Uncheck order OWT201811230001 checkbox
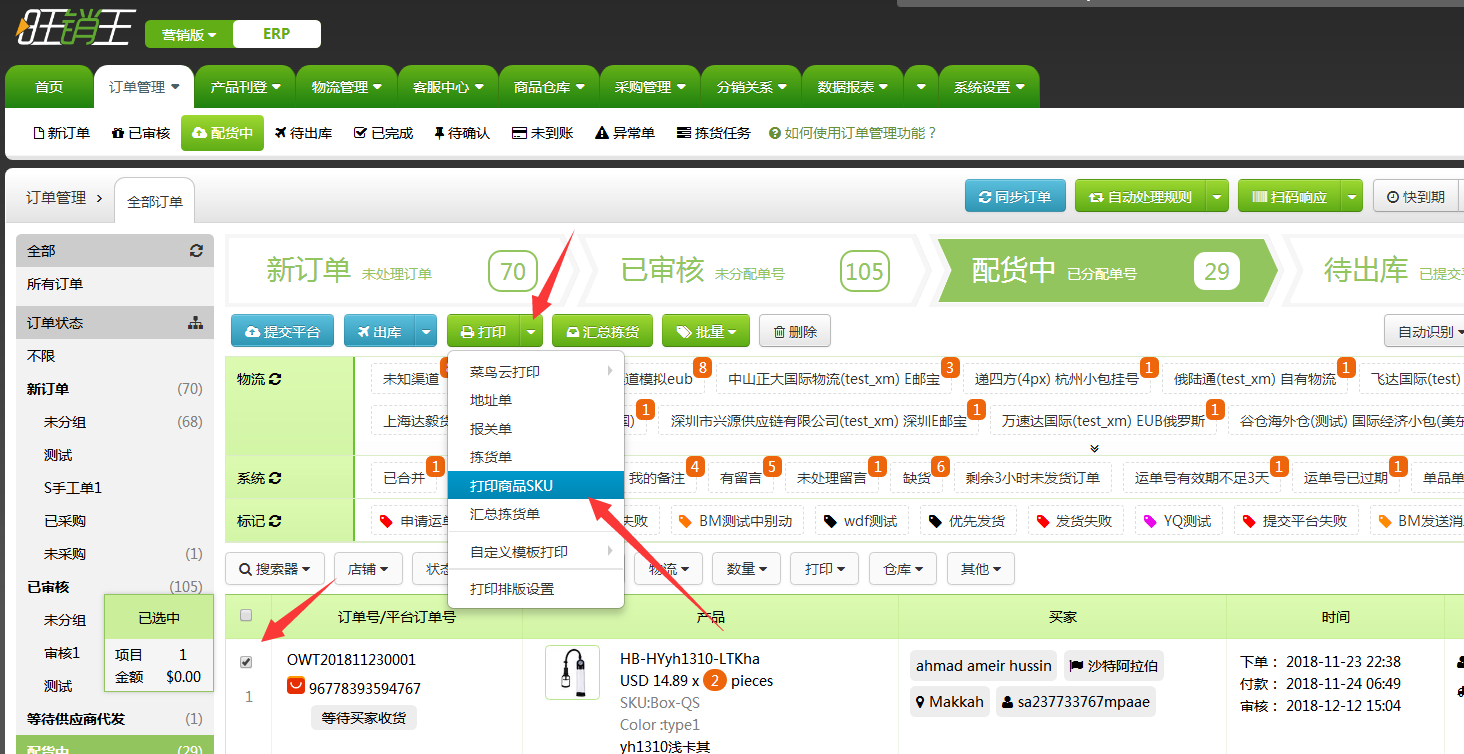The height and width of the screenshot is (754, 1464). [x=246, y=662]
